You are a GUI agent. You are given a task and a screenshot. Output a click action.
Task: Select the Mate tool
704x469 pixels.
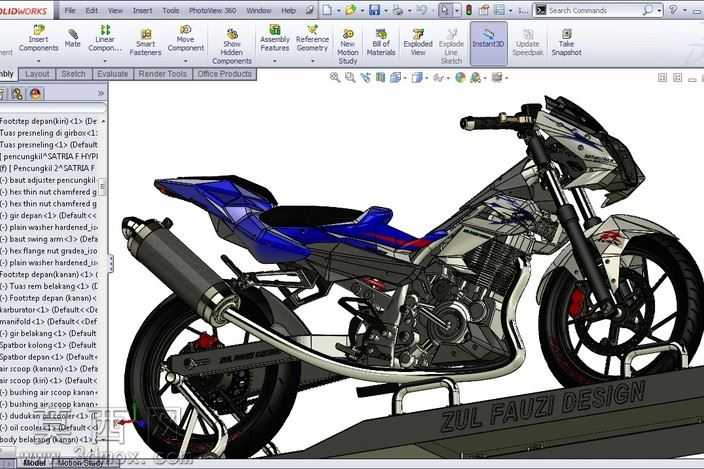(72, 38)
